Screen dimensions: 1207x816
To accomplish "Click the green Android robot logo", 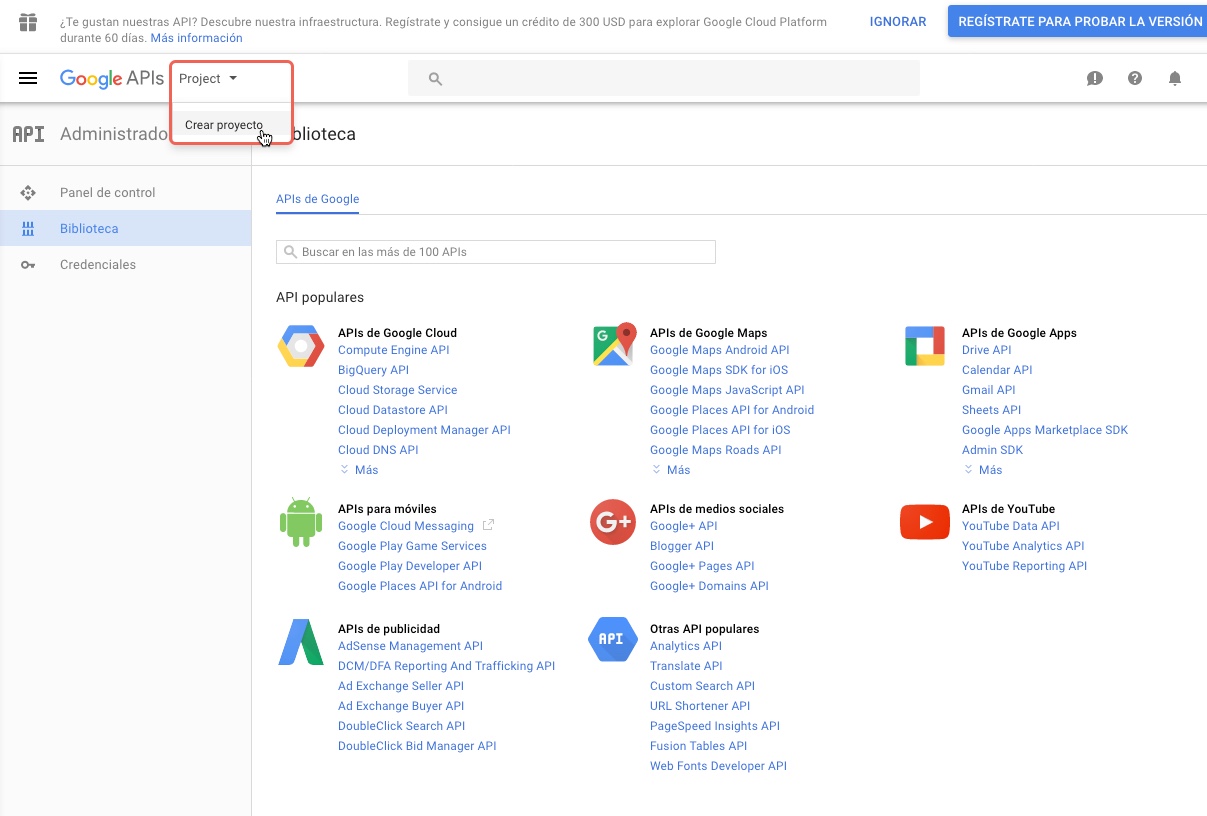I will [301, 523].
